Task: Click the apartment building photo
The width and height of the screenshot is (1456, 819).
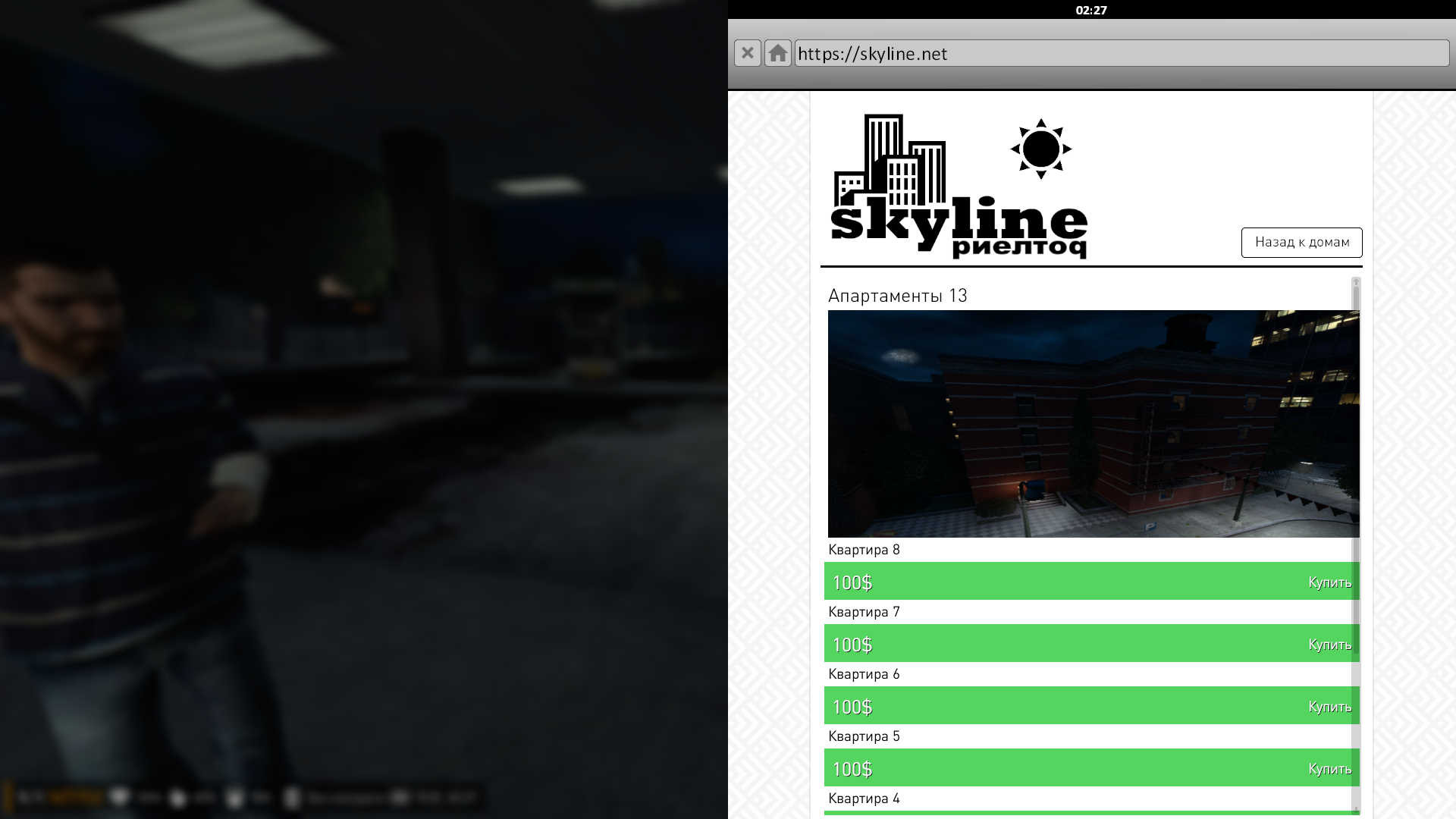Action: click(x=1092, y=423)
